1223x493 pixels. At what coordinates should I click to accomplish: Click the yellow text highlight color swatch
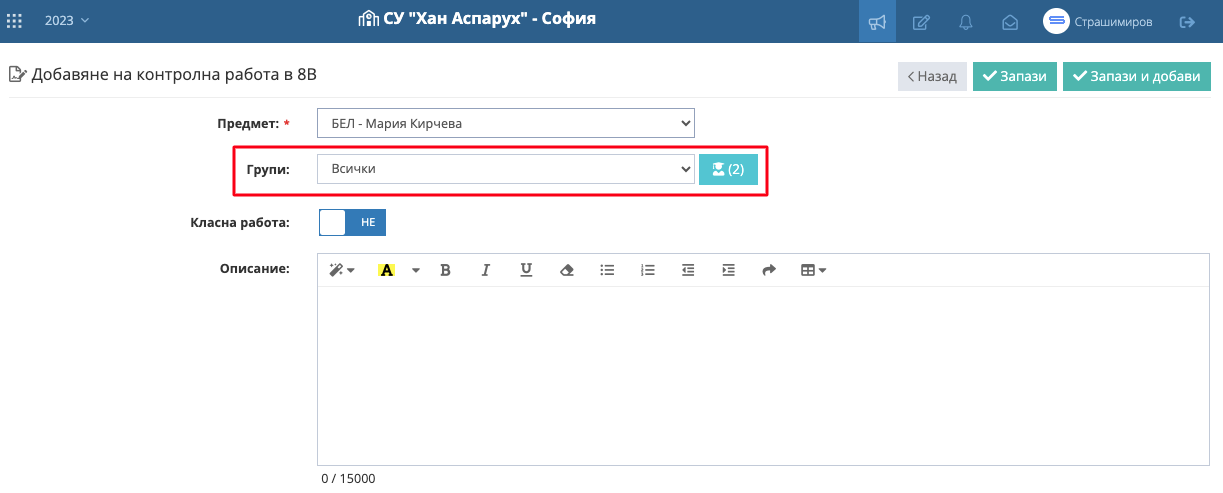(x=387, y=270)
